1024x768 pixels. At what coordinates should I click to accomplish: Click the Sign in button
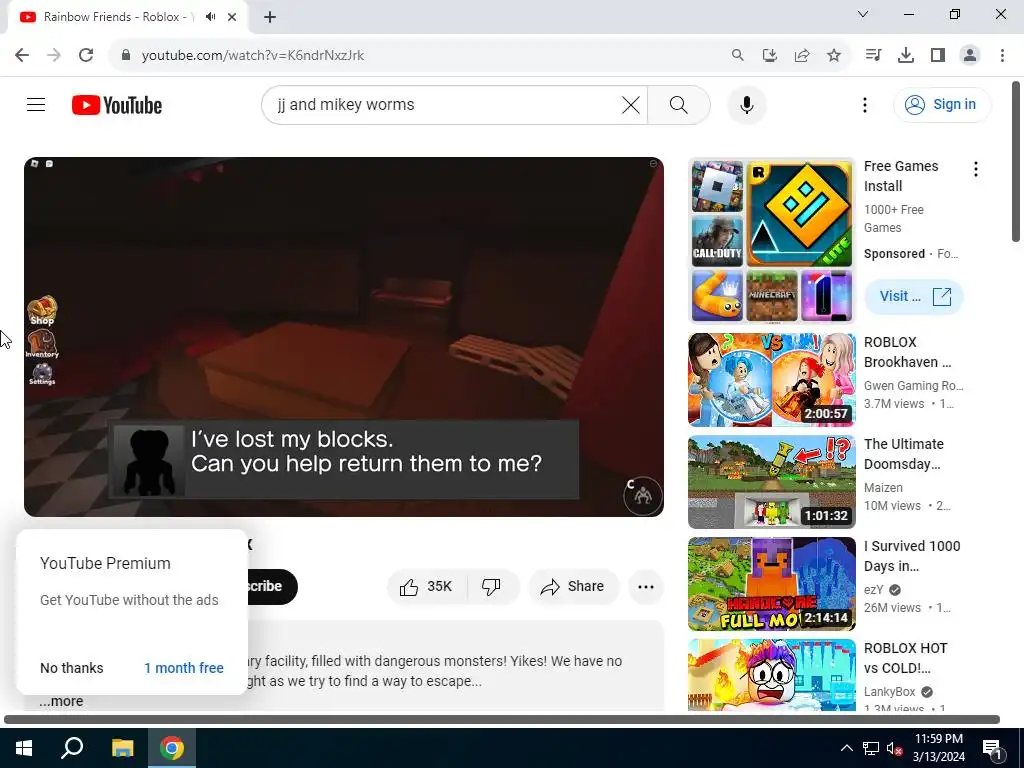point(942,104)
